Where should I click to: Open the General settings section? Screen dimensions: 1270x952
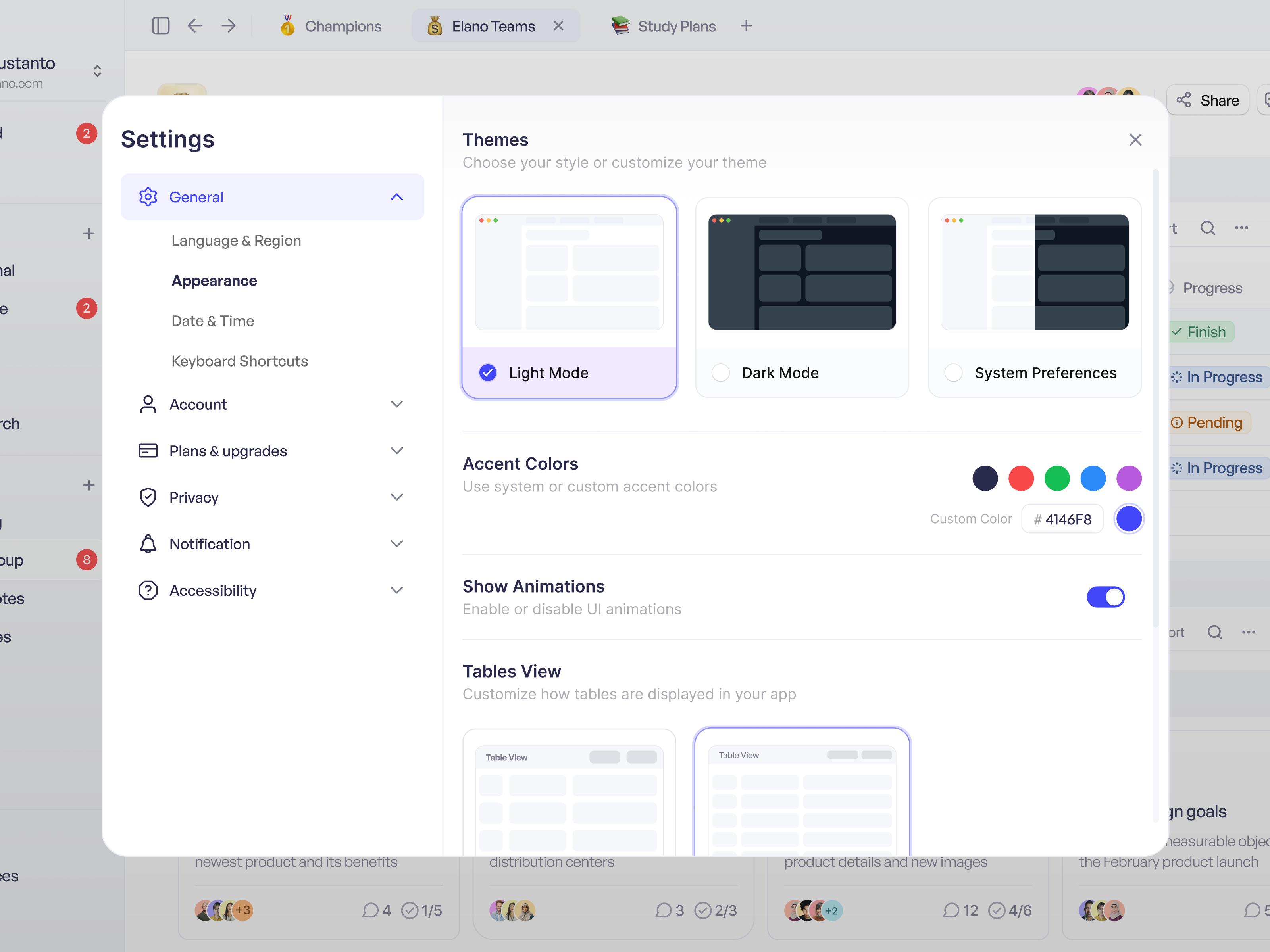click(x=196, y=197)
